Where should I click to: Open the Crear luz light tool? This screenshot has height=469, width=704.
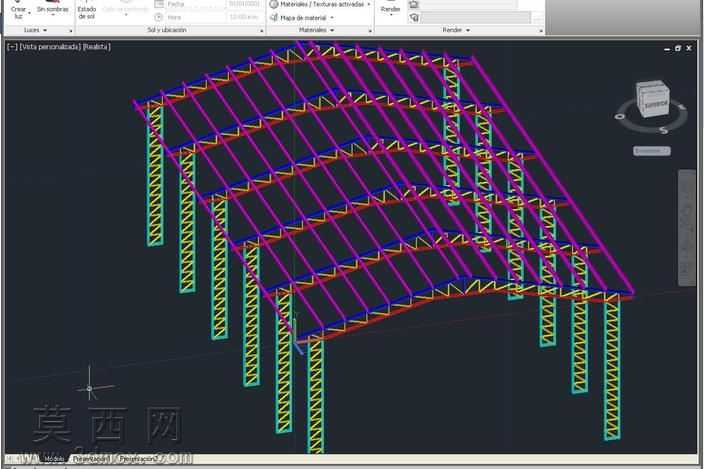[x=18, y=10]
